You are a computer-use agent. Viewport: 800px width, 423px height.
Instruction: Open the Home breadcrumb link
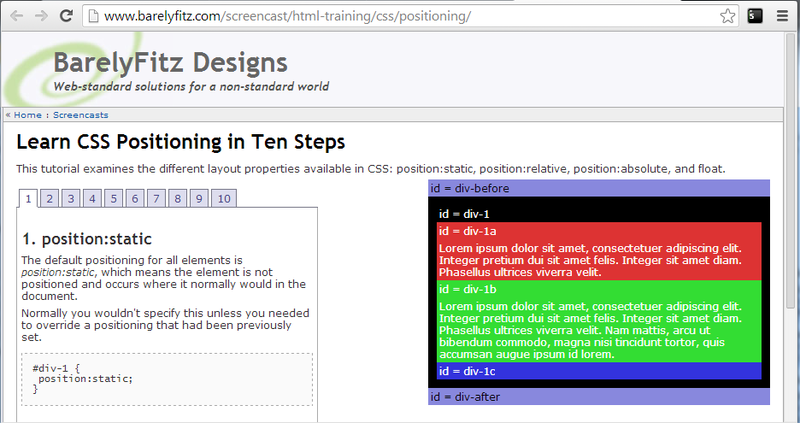(28, 115)
